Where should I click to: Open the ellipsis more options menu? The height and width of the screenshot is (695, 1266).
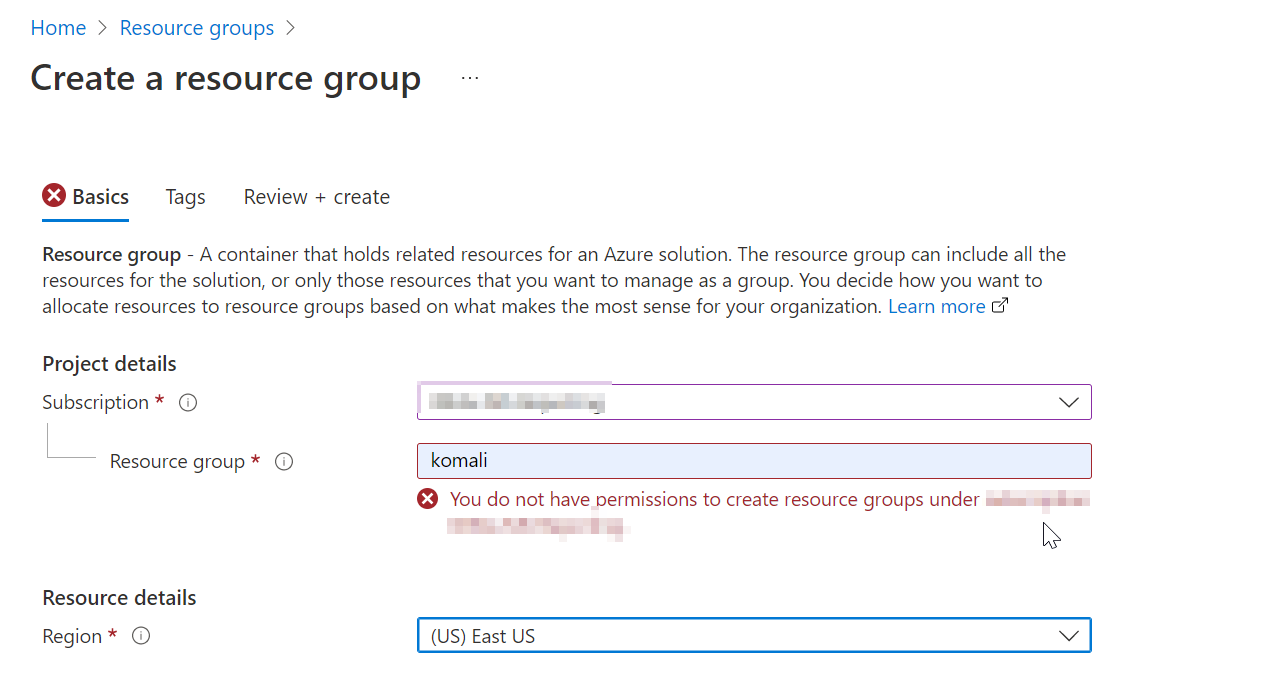coord(470,78)
